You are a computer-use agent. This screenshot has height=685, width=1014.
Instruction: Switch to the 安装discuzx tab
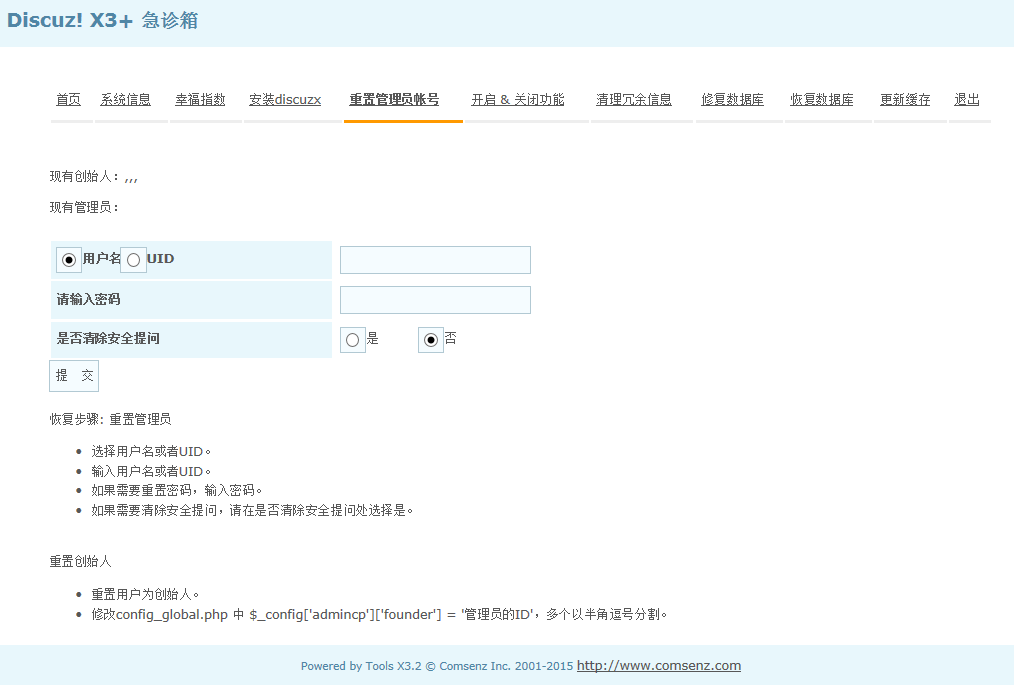pyautogui.click(x=285, y=100)
